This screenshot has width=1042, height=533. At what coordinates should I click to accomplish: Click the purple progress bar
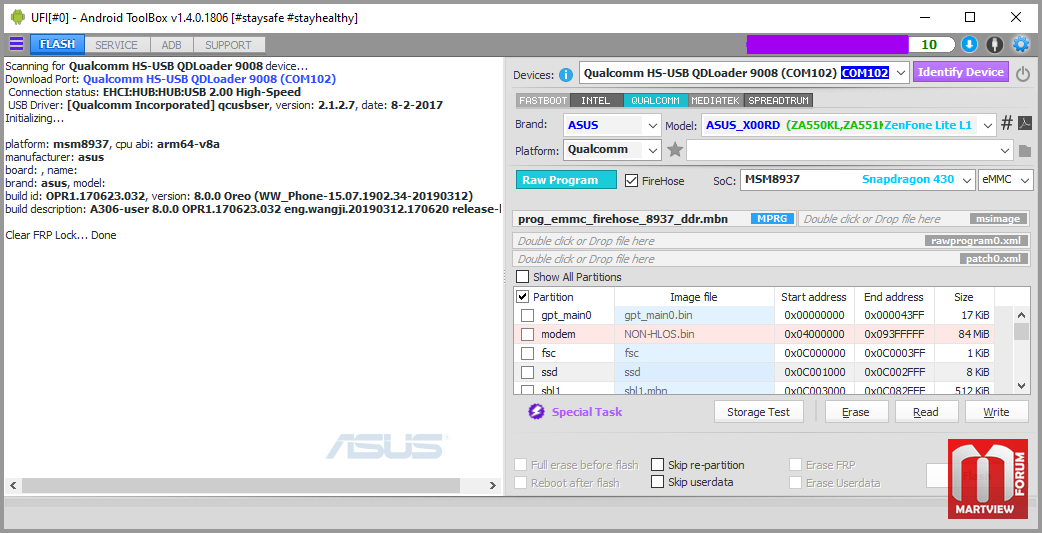tap(827, 45)
